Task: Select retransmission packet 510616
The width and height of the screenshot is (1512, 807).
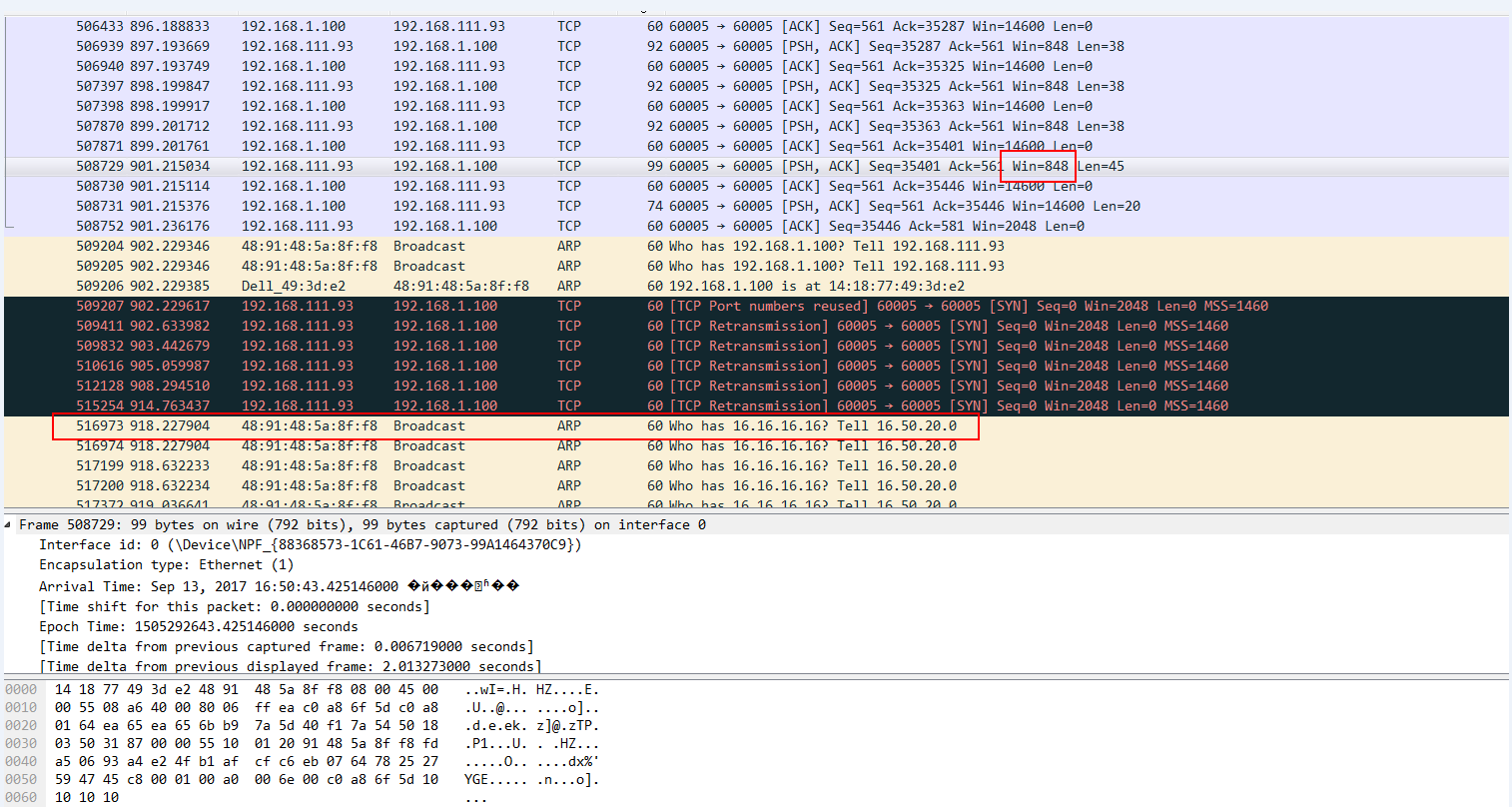Action: (x=756, y=366)
